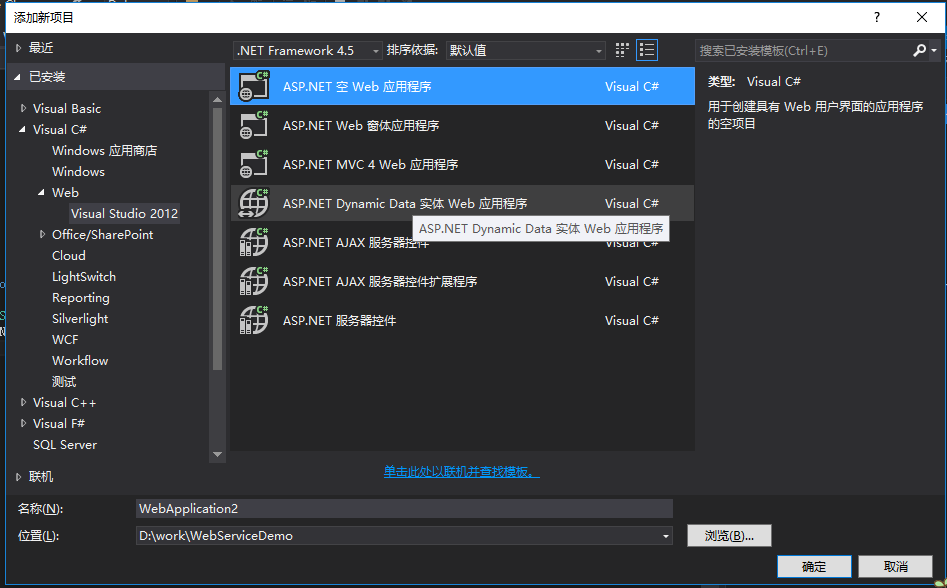Open 单击此处以联机并查找模板 link
Screen dimensions: 947x588
click(x=462, y=471)
